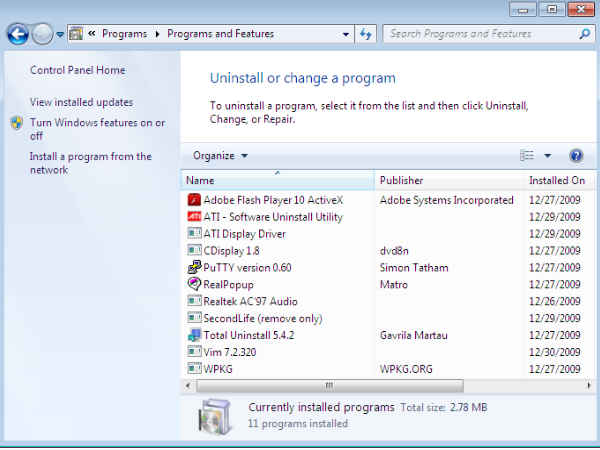
Task: Click the change view icon
Action: click(527, 156)
